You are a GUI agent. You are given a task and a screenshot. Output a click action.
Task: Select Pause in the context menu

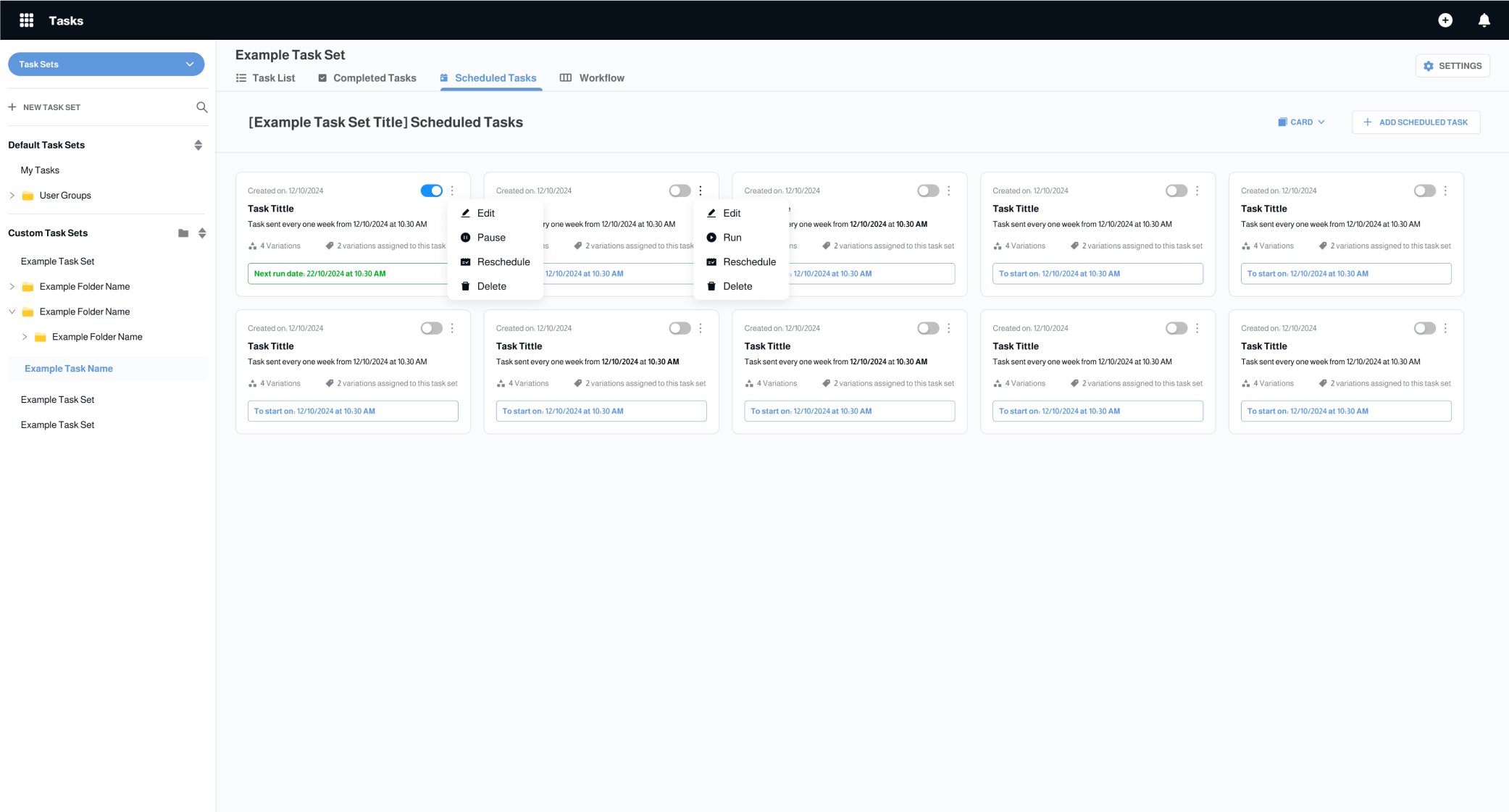490,238
